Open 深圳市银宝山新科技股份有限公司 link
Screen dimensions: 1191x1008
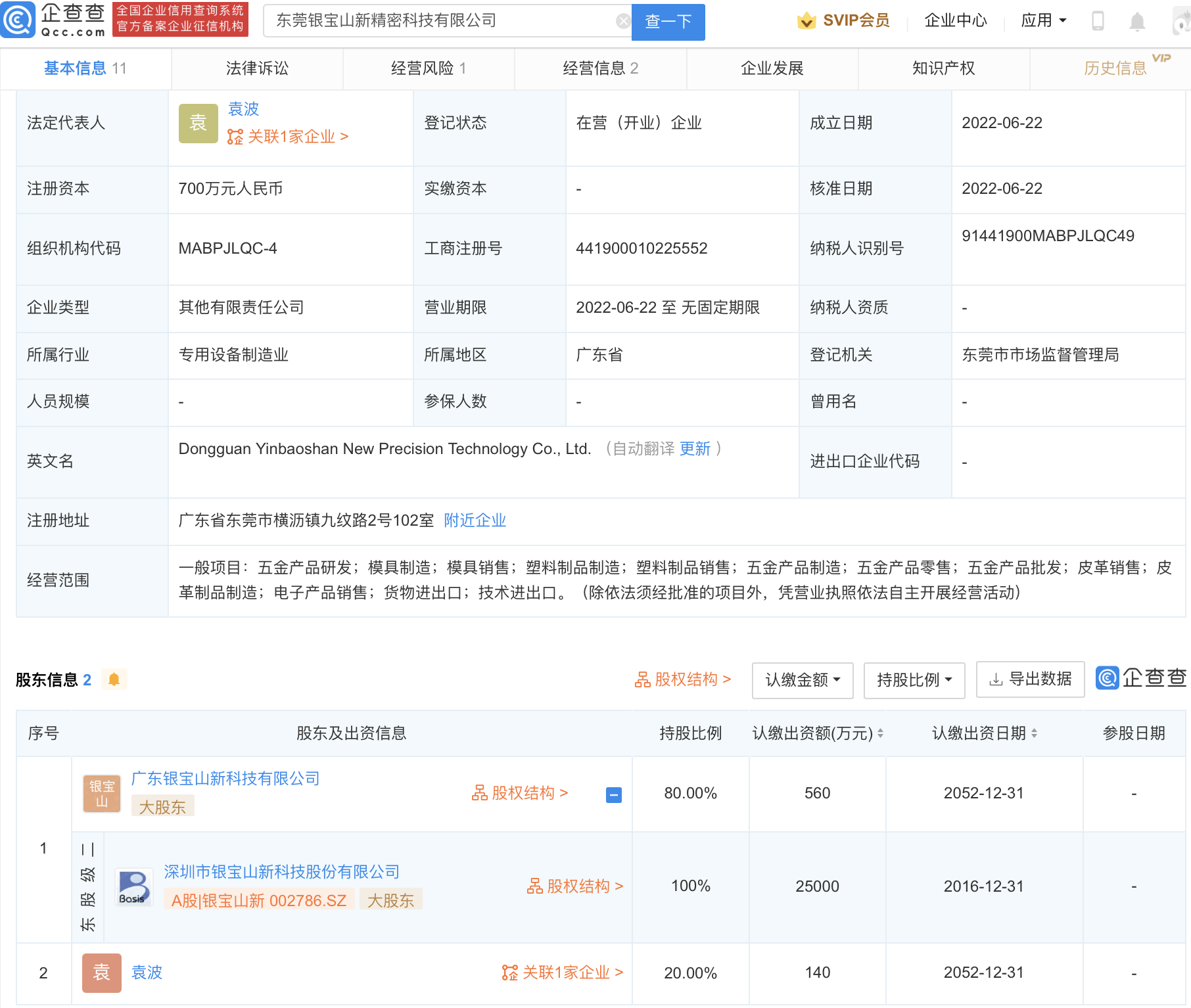coord(282,872)
